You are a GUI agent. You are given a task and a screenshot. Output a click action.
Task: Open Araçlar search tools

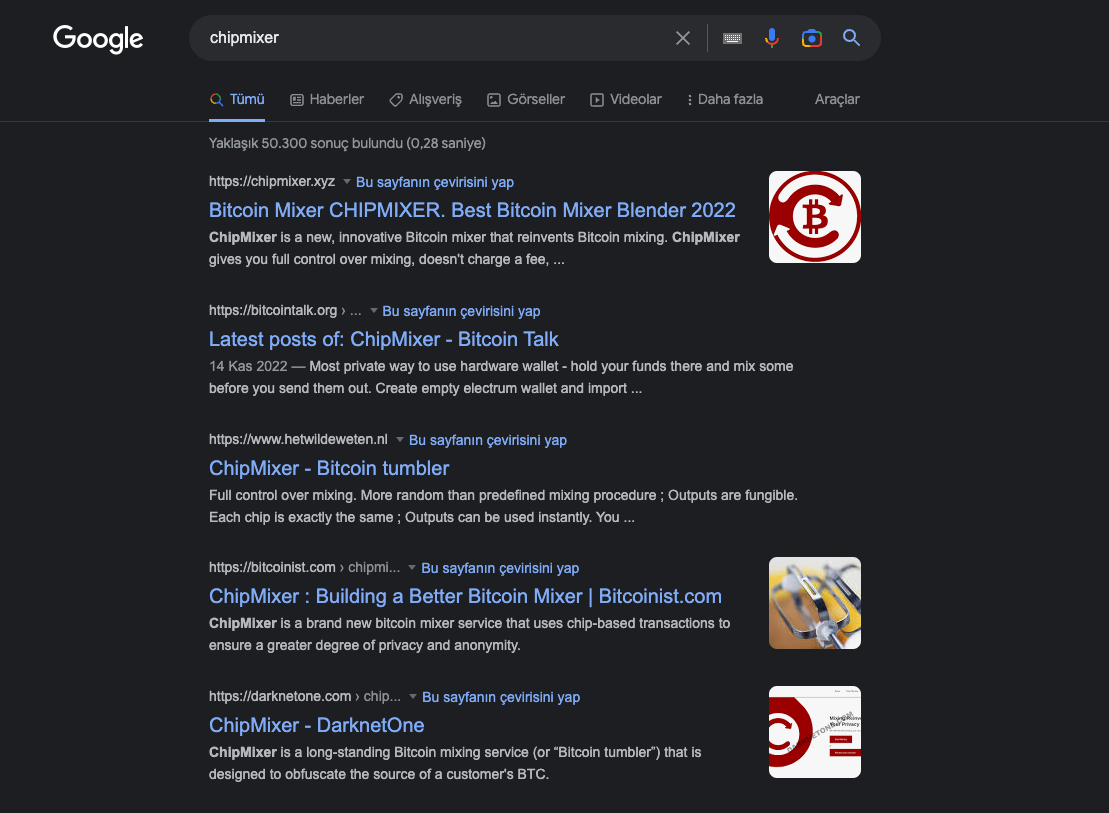coord(837,100)
